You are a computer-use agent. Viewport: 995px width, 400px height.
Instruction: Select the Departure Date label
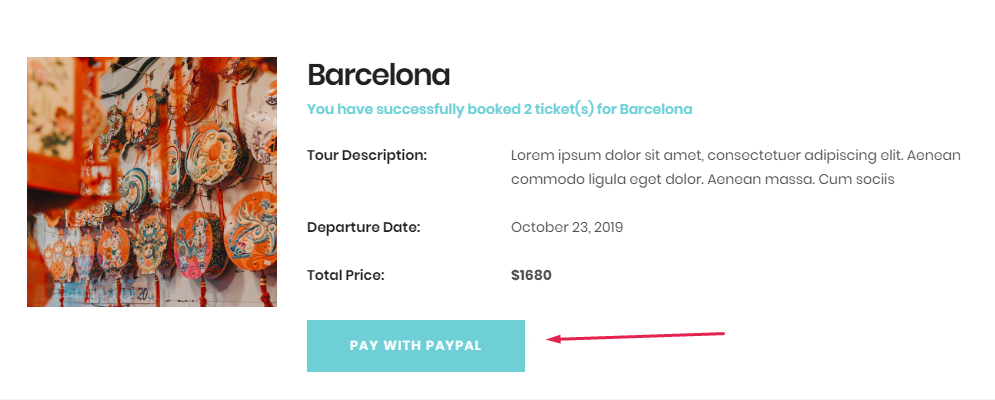[363, 227]
